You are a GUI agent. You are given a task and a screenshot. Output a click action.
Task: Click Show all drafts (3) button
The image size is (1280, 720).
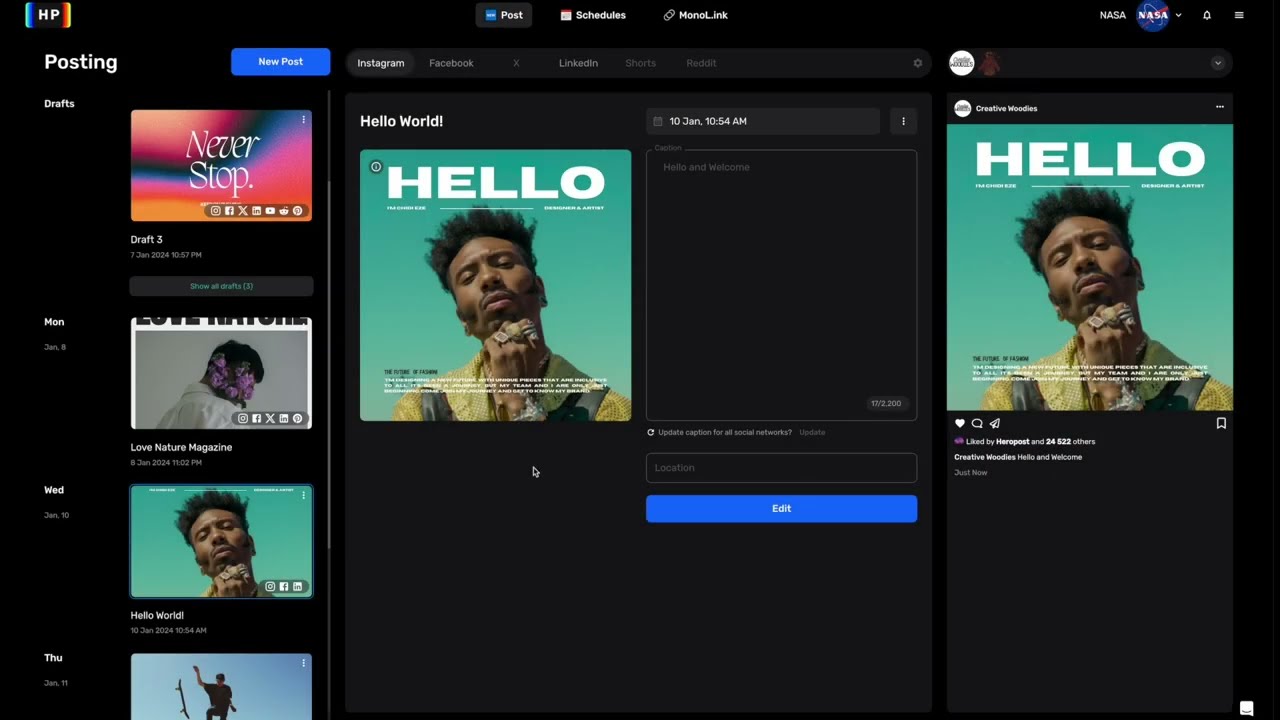221,286
